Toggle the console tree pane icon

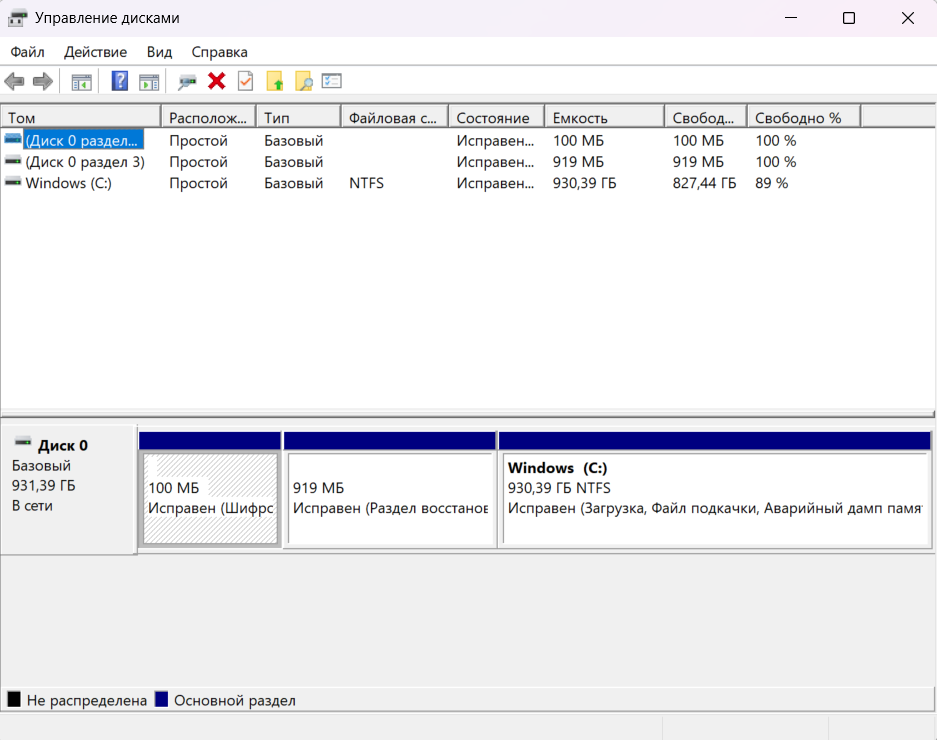click(x=81, y=82)
